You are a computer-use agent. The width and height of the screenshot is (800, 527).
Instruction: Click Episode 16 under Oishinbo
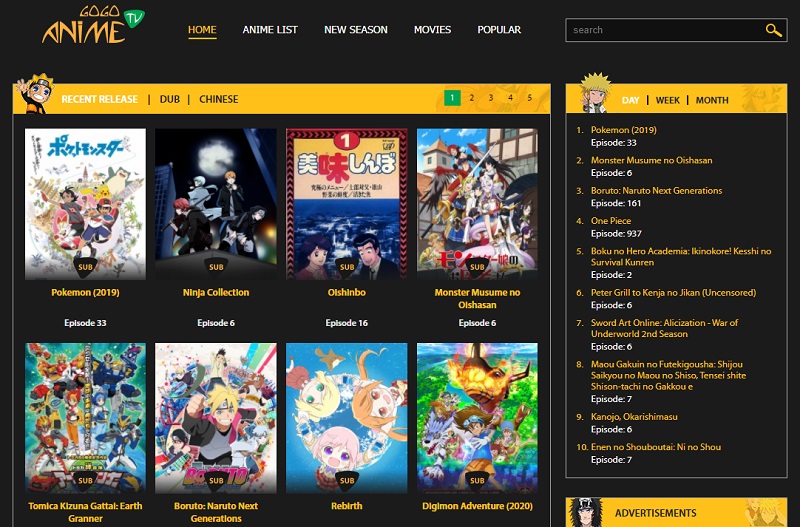[347, 323]
